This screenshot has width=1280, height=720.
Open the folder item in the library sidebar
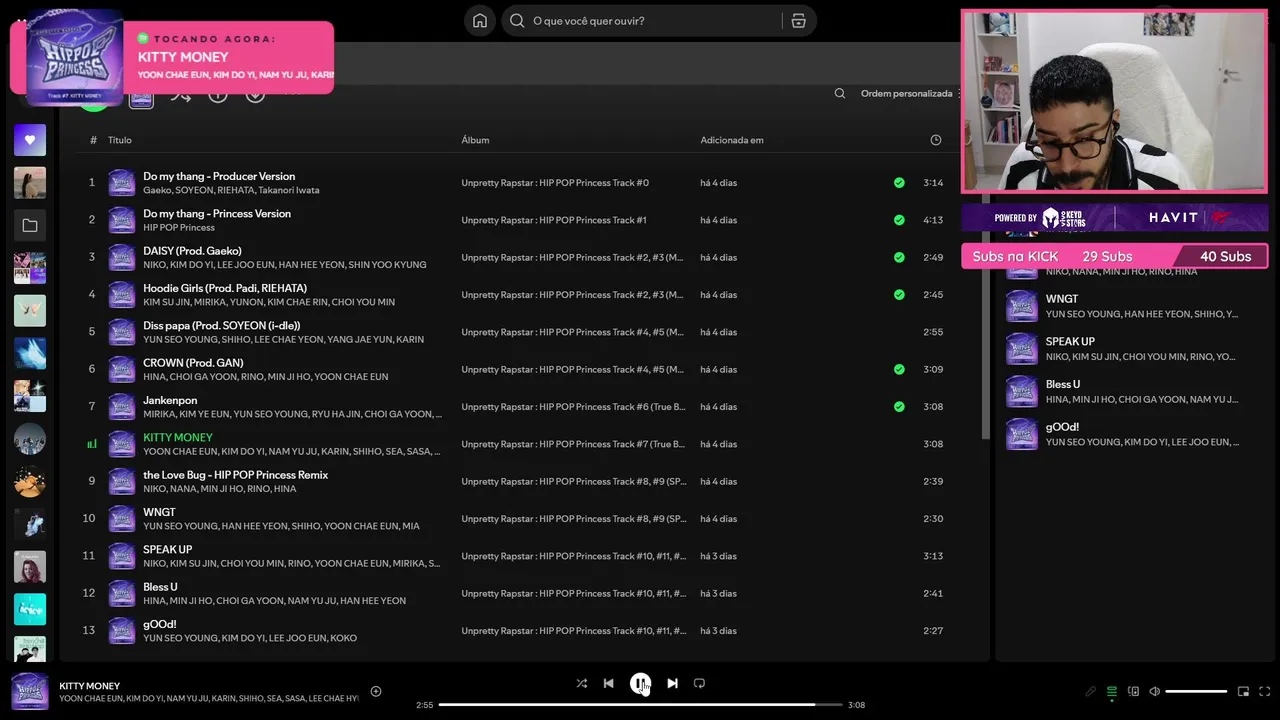pos(30,226)
